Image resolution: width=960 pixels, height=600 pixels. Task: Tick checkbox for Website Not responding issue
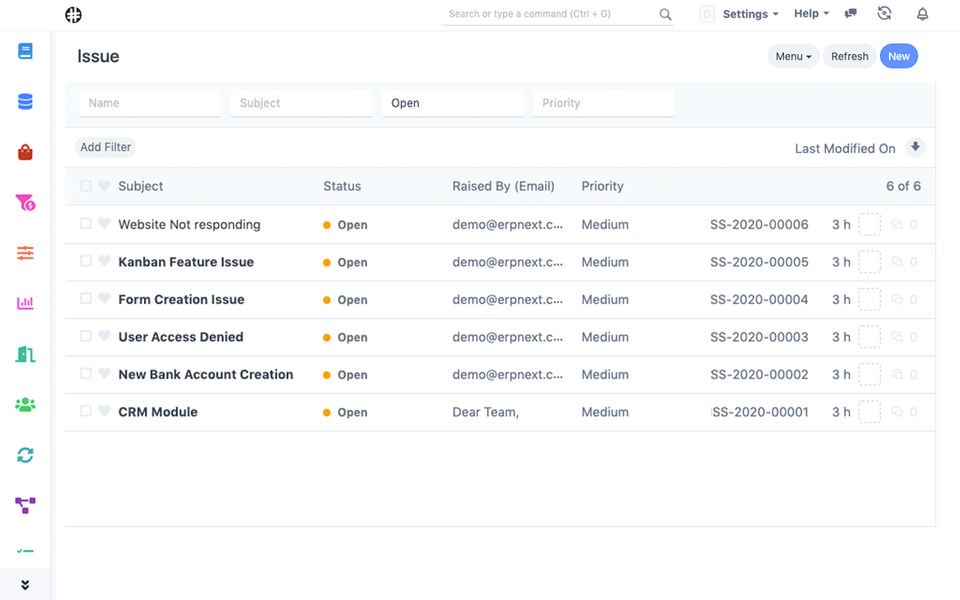pos(86,224)
